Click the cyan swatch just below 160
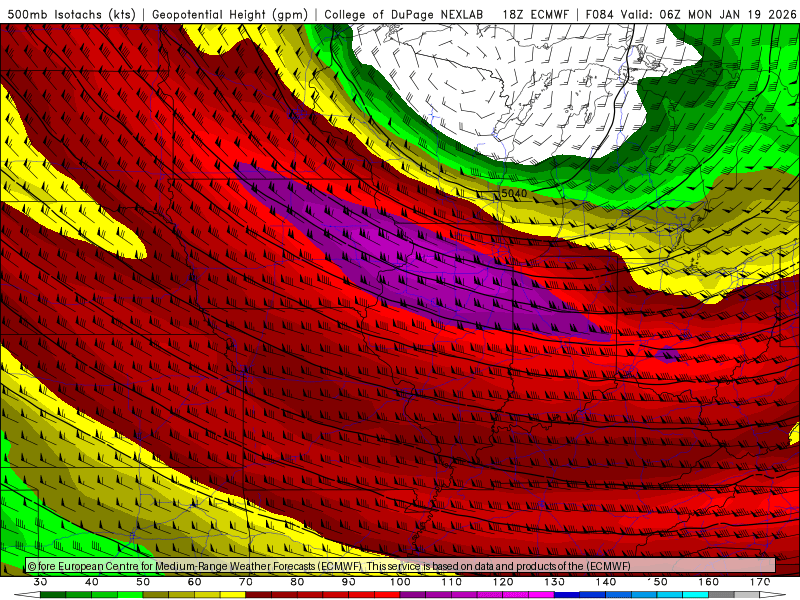Image resolution: width=800 pixels, height=600 pixels. 695,595
